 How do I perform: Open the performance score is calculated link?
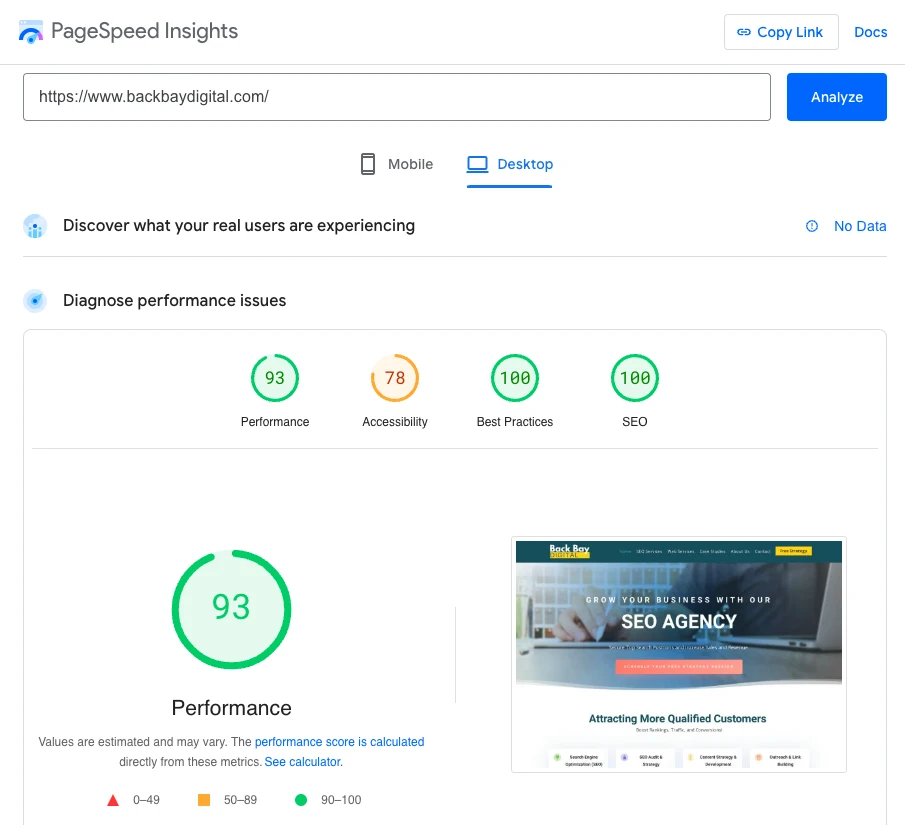339,742
